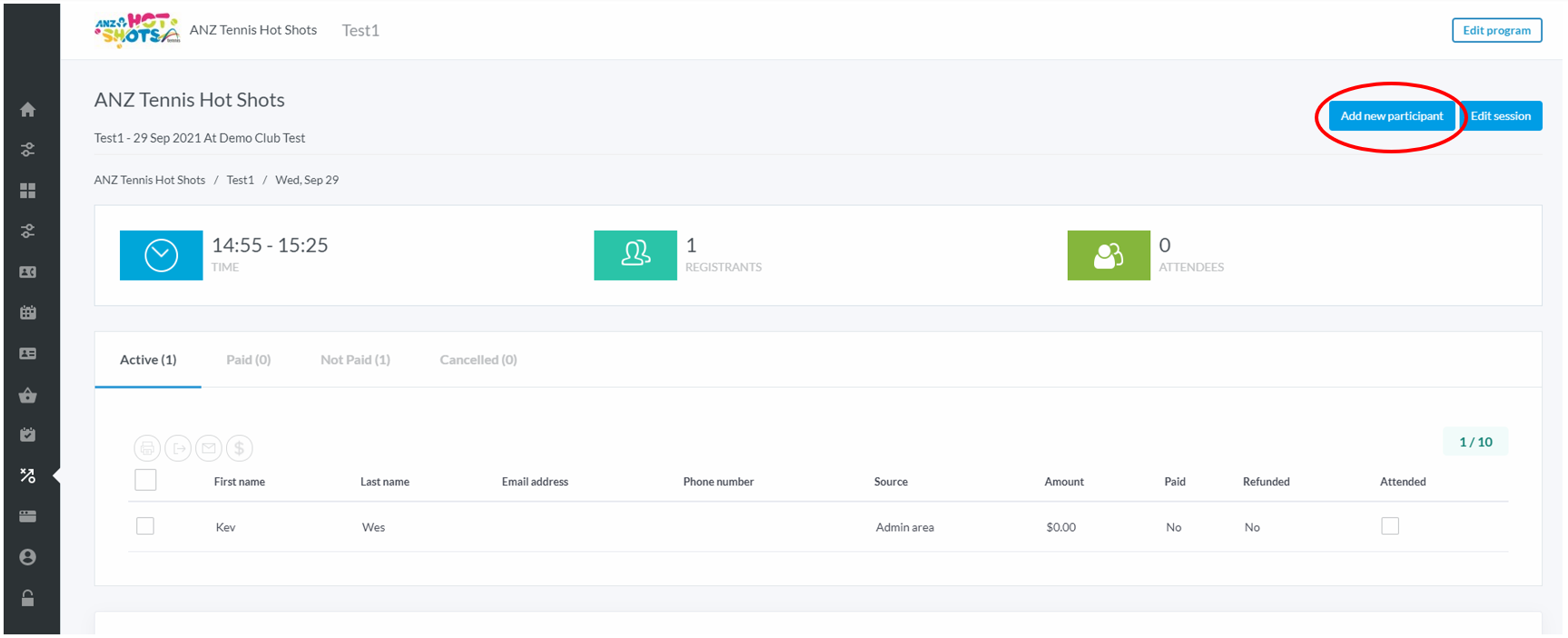
Task: Click the Refunded column header
Action: 1267,482
